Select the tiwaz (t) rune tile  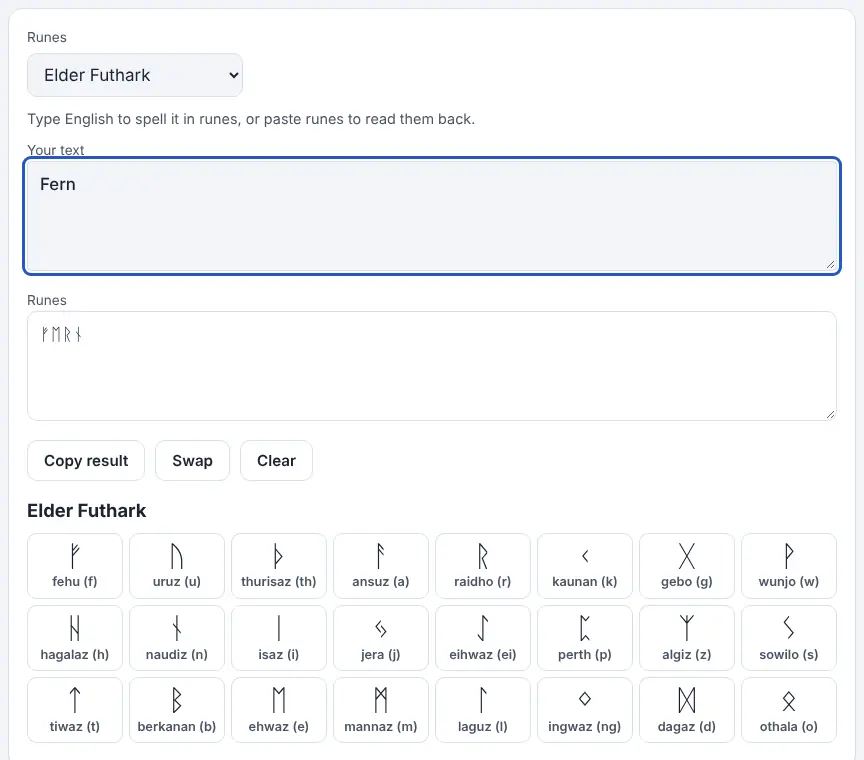click(x=75, y=710)
